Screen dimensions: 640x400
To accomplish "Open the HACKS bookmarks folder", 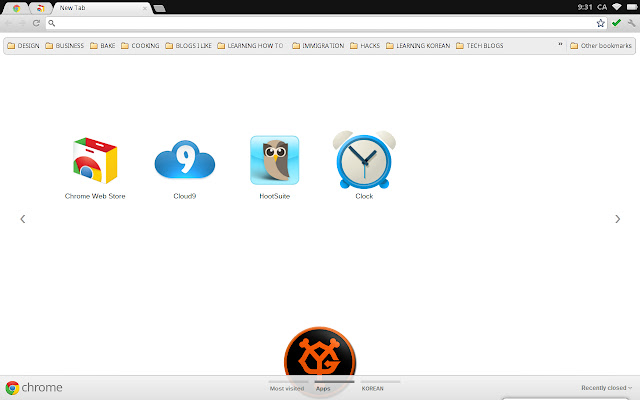I will pyautogui.click(x=365, y=46).
